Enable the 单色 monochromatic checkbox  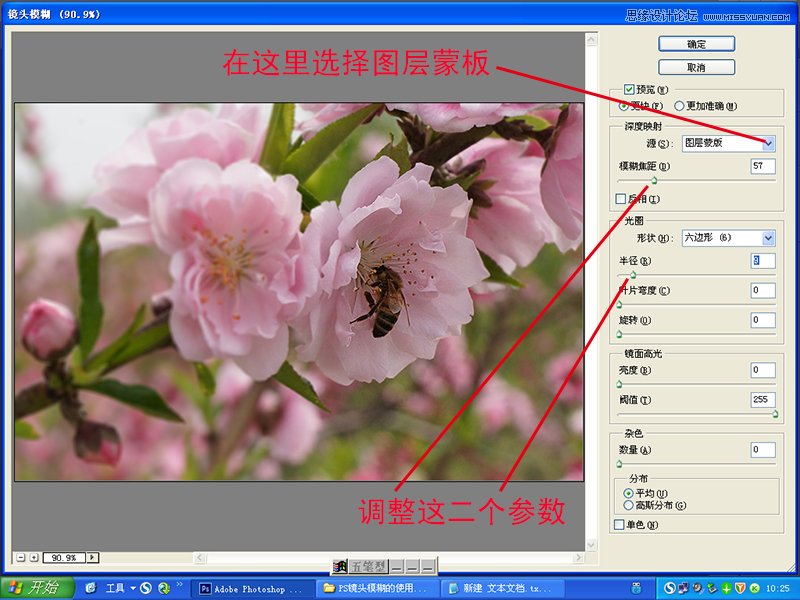(x=619, y=524)
